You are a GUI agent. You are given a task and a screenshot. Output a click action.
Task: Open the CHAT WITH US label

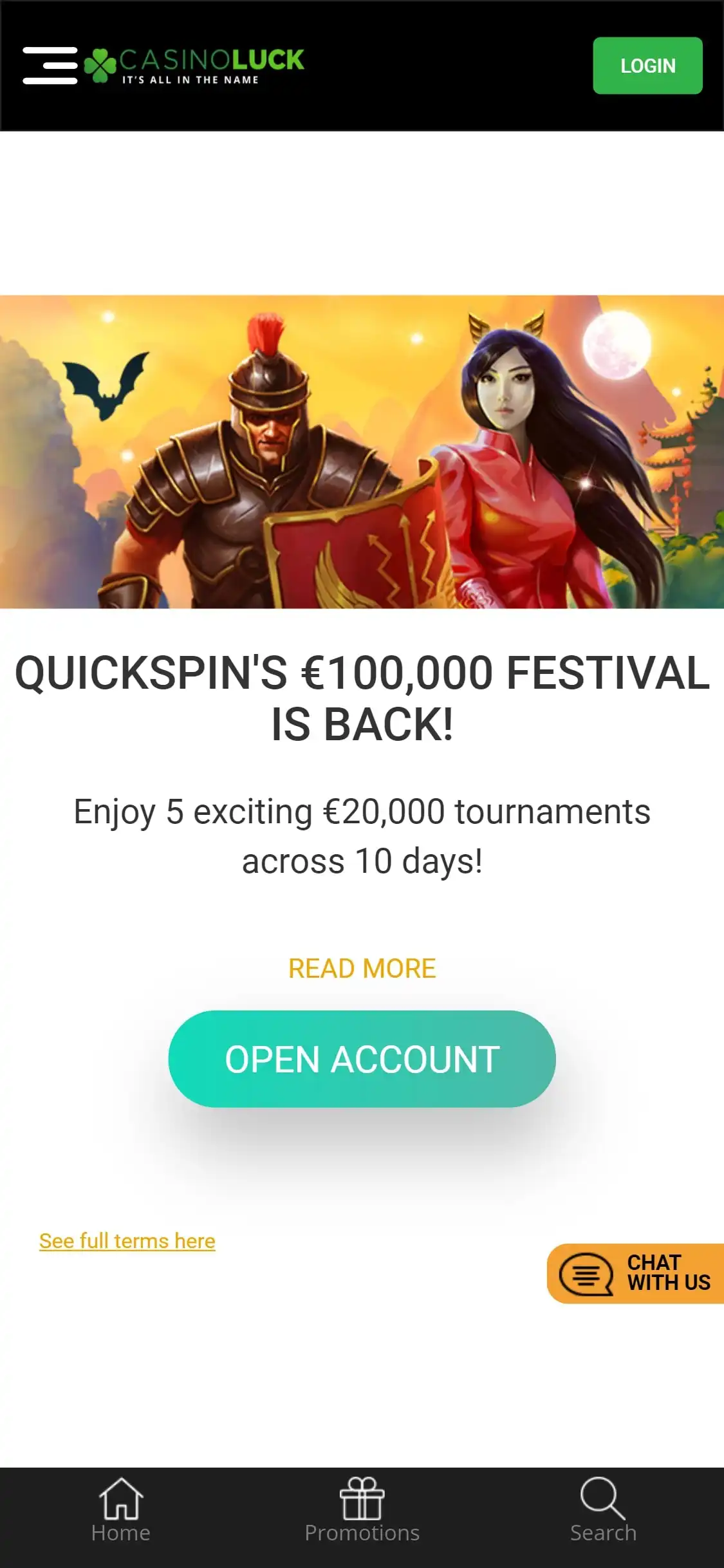pyautogui.click(x=669, y=1273)
